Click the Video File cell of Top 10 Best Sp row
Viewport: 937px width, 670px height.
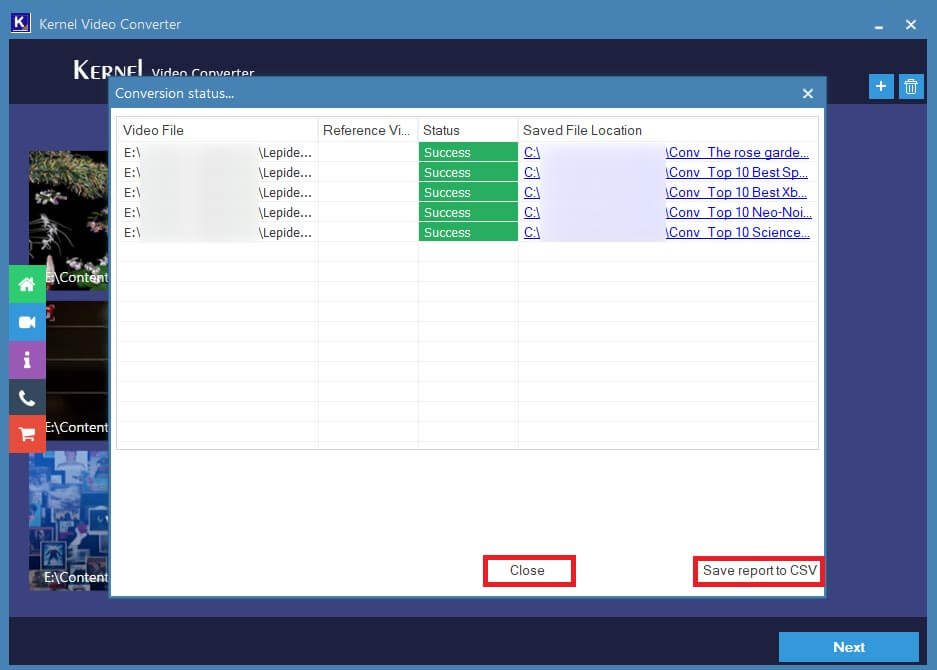tap(218, 173)
